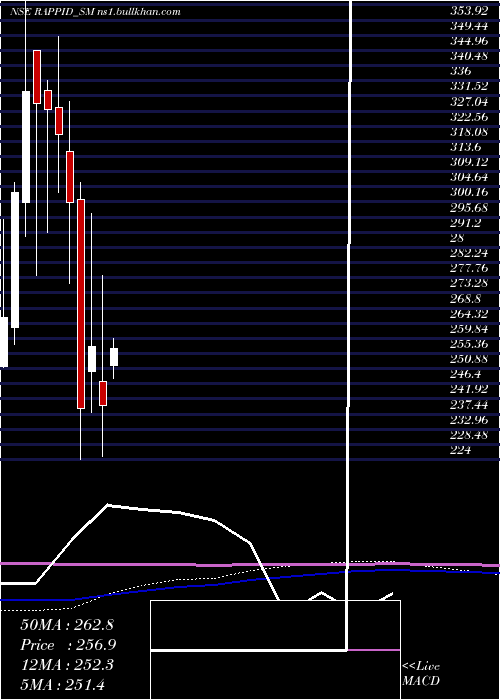Viewport: 500px width, 700px height.
Task: Click the 344.96 price axis label
Action: coord(469,42)
